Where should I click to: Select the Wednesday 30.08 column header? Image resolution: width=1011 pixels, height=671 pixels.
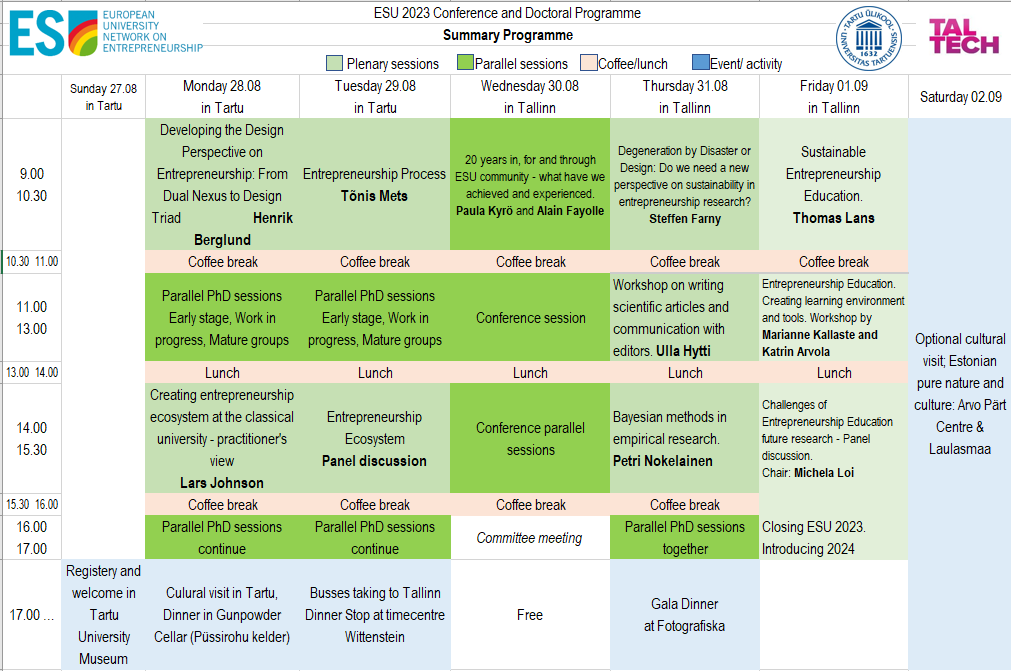click(x=530, y=97)
